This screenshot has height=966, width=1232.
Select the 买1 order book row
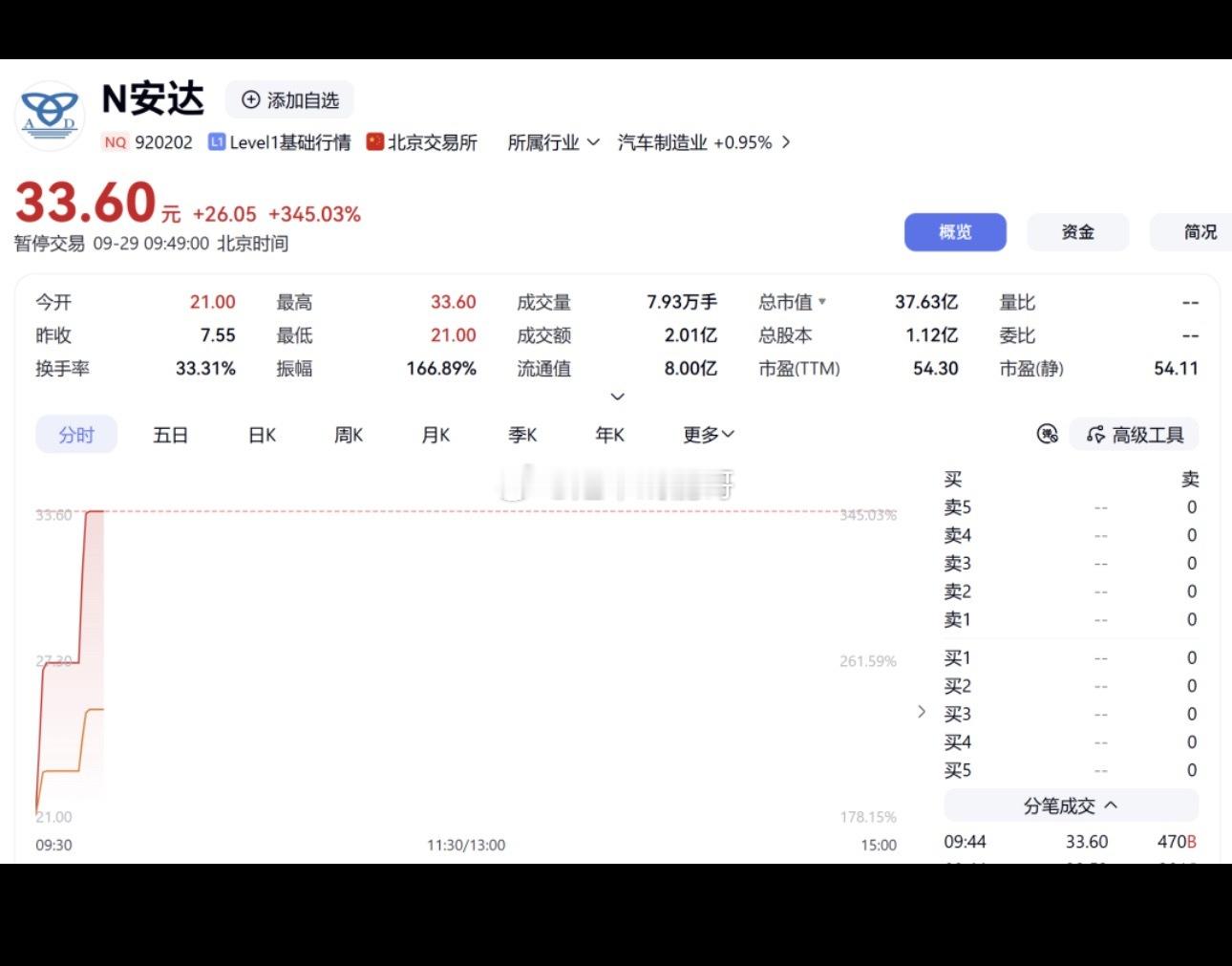1071,657
